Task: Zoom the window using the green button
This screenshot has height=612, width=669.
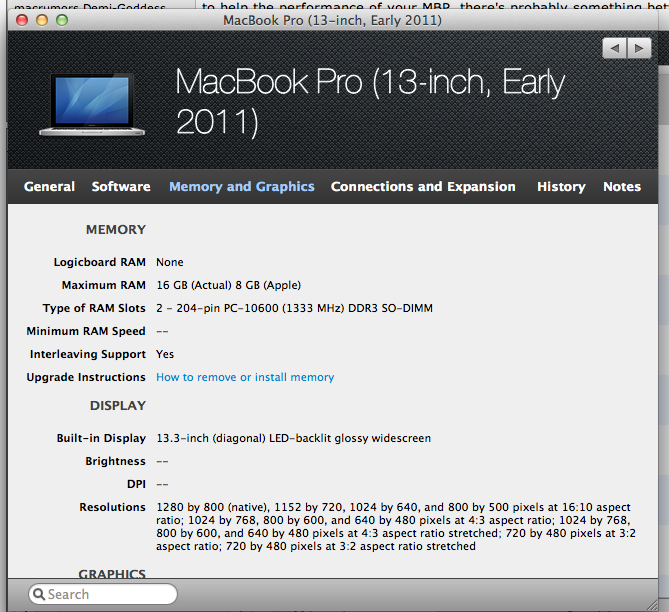Action: point(62,20)
